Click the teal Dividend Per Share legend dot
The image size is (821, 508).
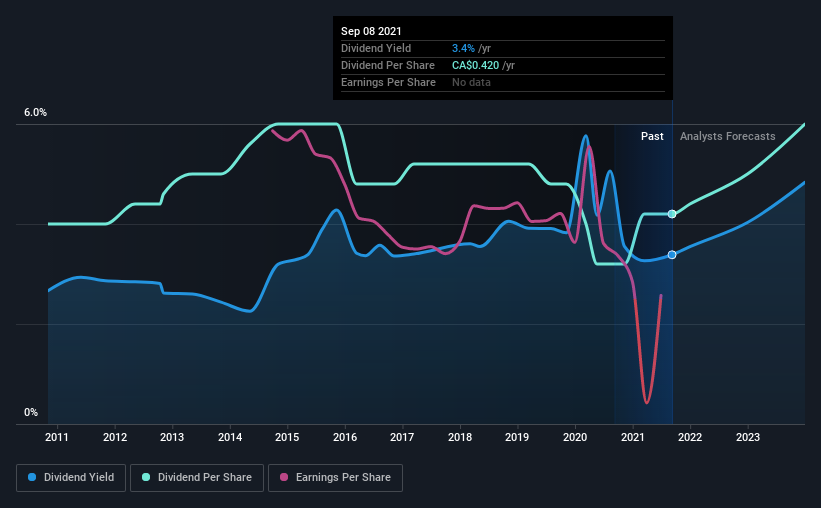pos(146,477)
